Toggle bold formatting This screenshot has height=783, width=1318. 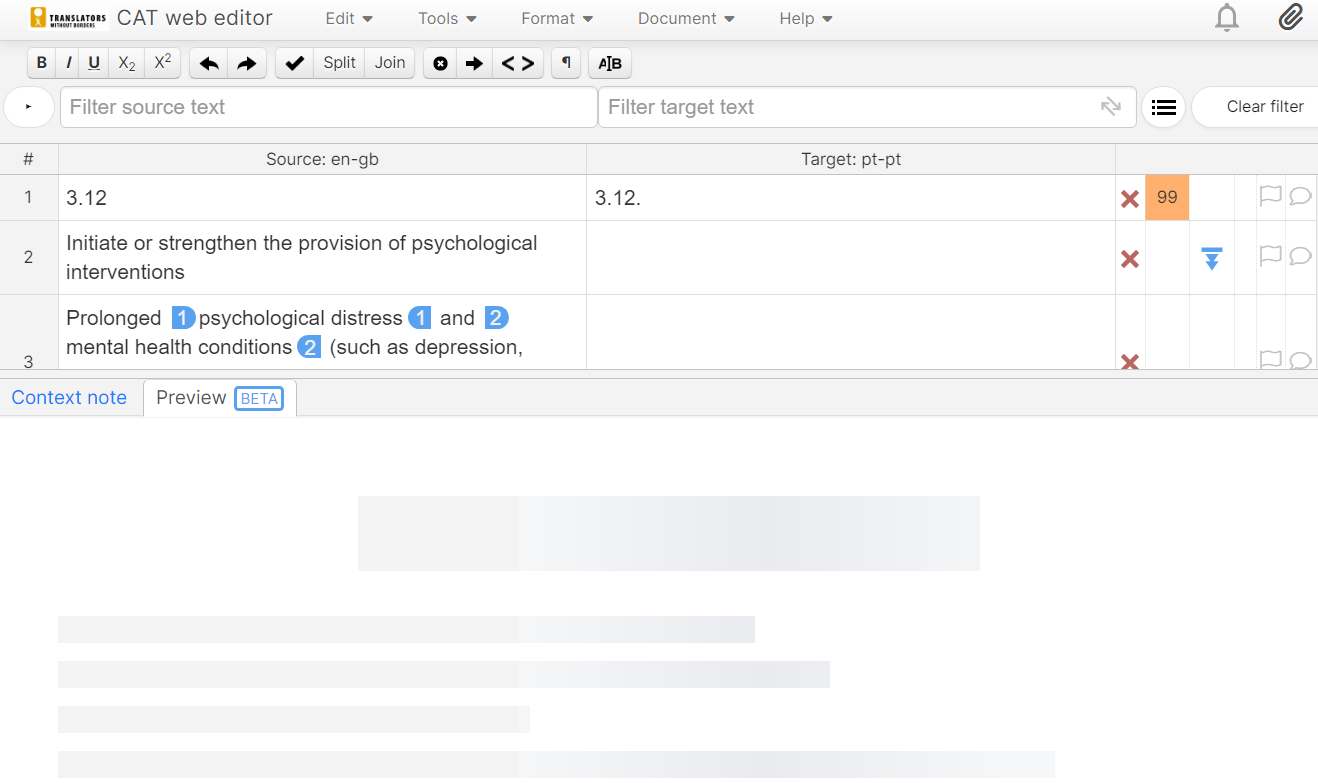tap(41, 63)
